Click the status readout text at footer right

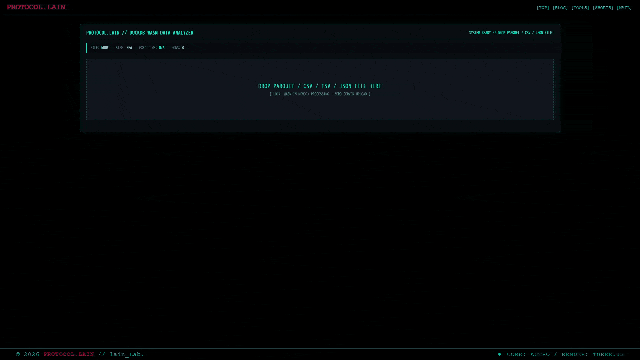[565, 354]
